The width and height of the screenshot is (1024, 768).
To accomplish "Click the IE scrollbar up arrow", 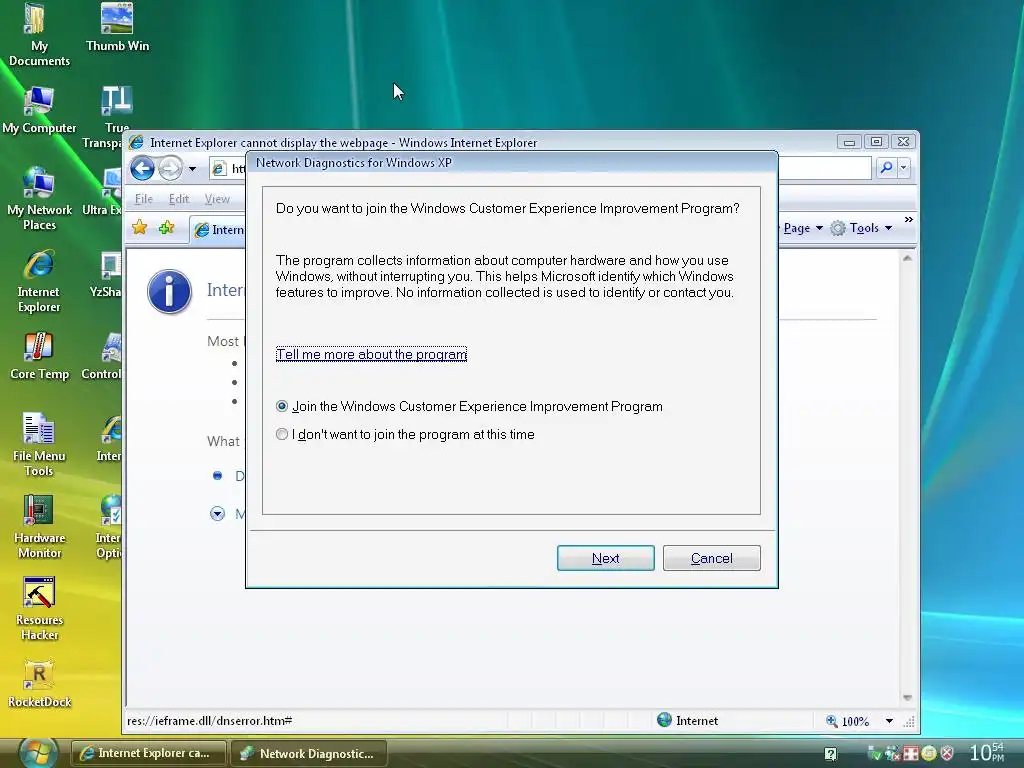I will (x=907, y=259).
